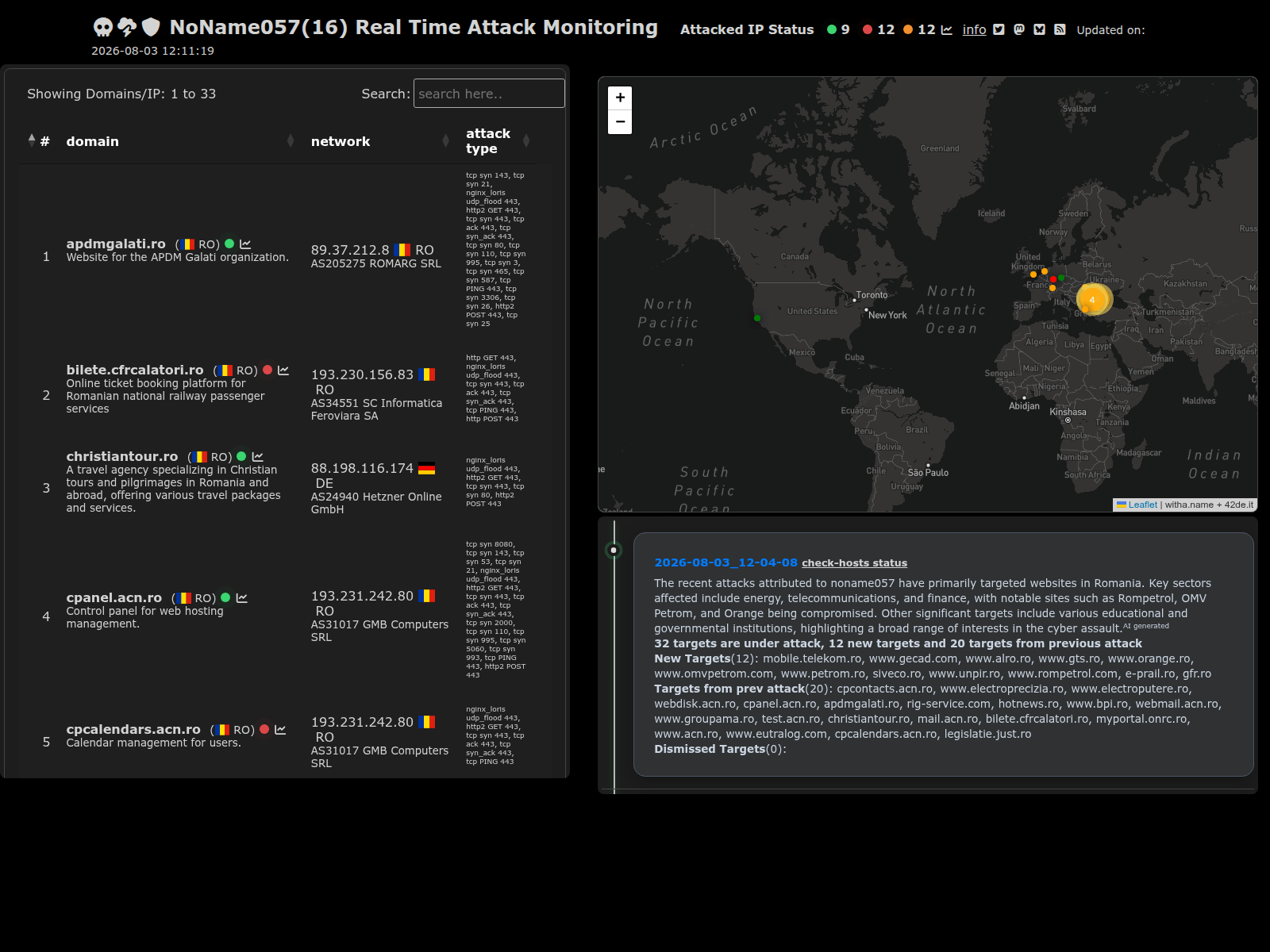Click the shield icon before NoName057(16)

(x=151, y=28)
